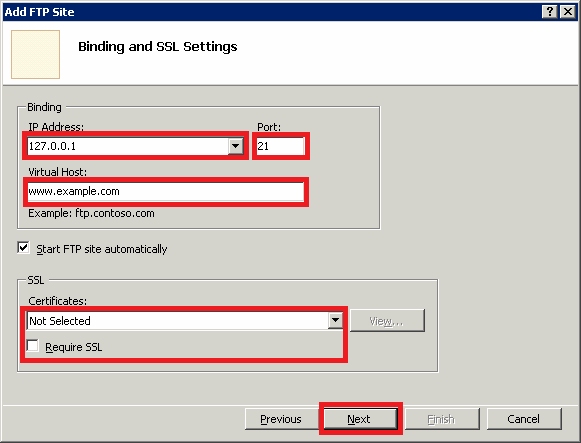581x443 pixels.
Task: Go back with the Previous button
Action: 281,419
